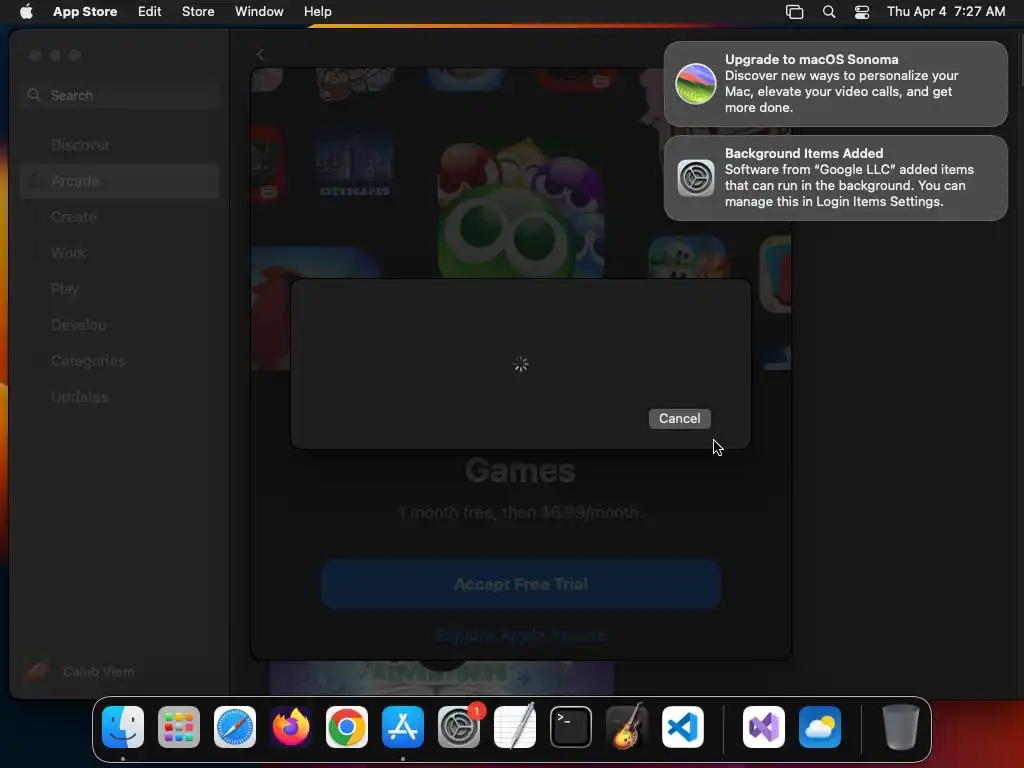Open the Edit menu

pos(150,12)
